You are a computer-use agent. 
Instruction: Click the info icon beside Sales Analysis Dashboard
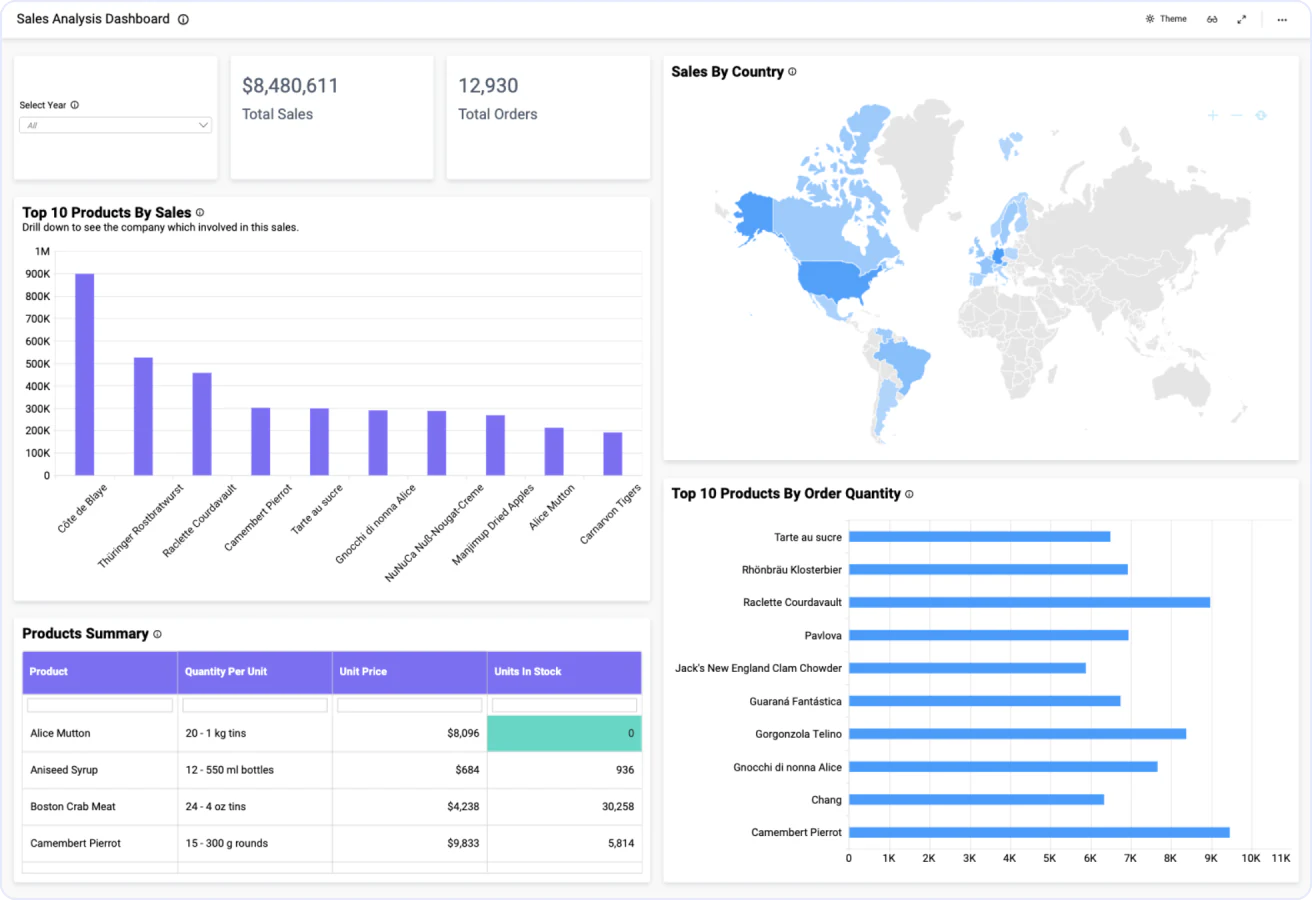pyautogui.click(x=183, y=20)
